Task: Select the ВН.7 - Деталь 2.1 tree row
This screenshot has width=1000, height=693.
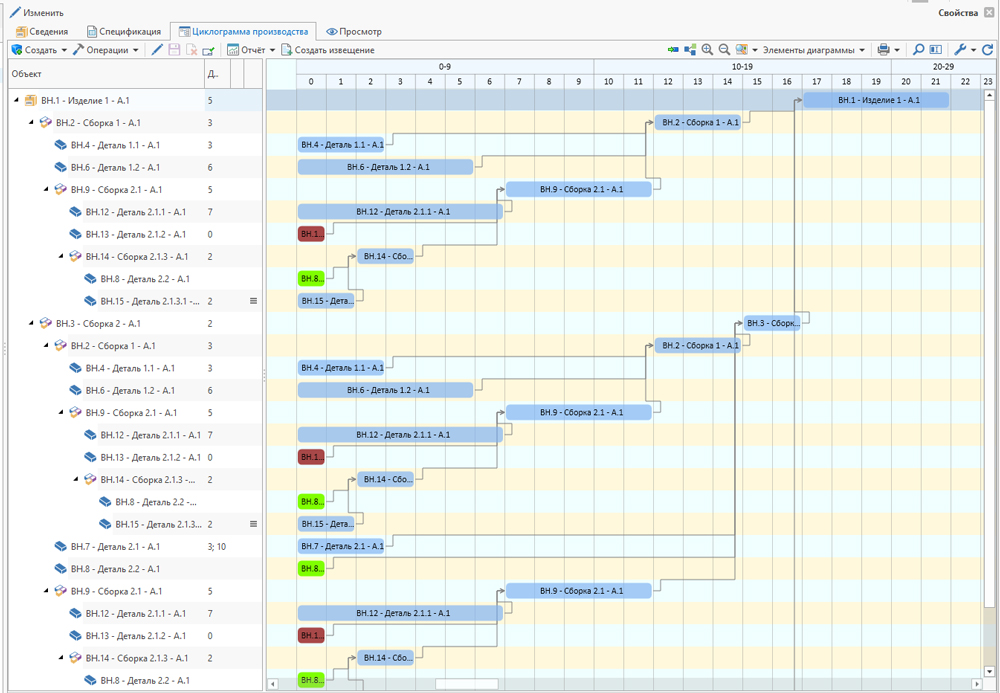Action: pos(114,547)
